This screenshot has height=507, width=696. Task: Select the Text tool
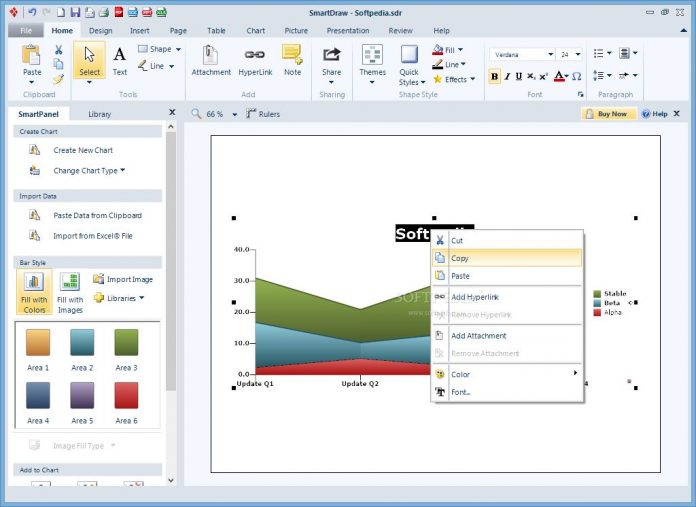point(119,61)
